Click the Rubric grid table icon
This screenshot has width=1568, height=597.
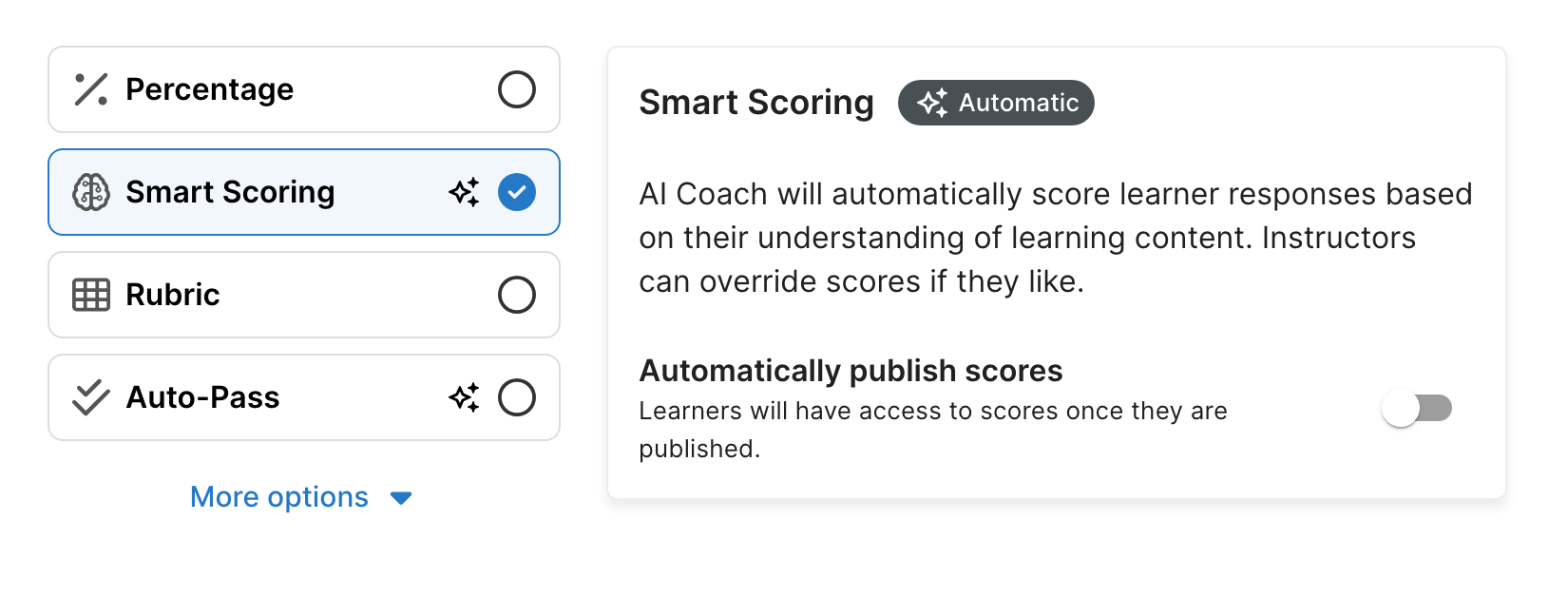tap(91, 295)
